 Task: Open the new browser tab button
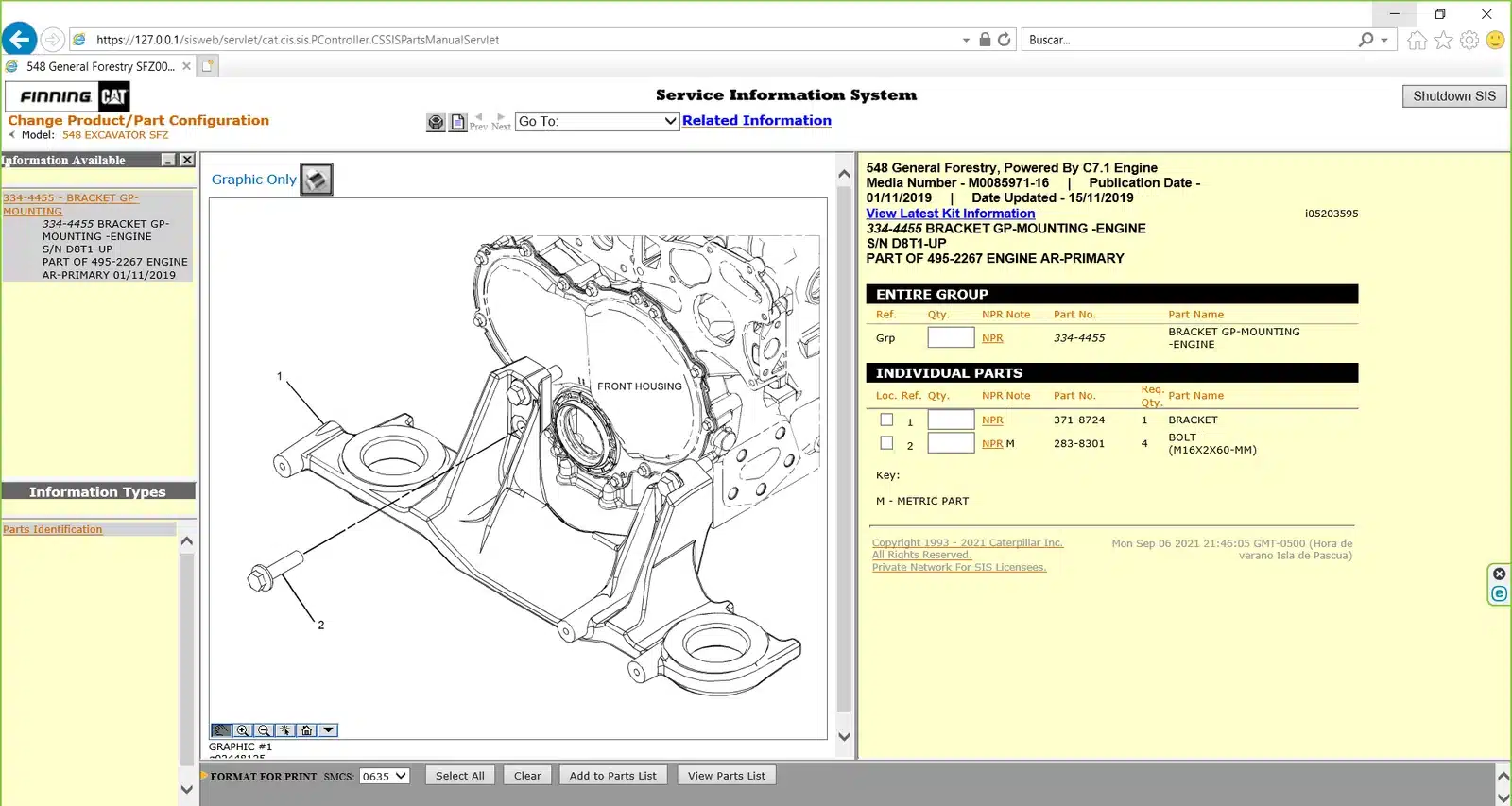pos(207,66)
